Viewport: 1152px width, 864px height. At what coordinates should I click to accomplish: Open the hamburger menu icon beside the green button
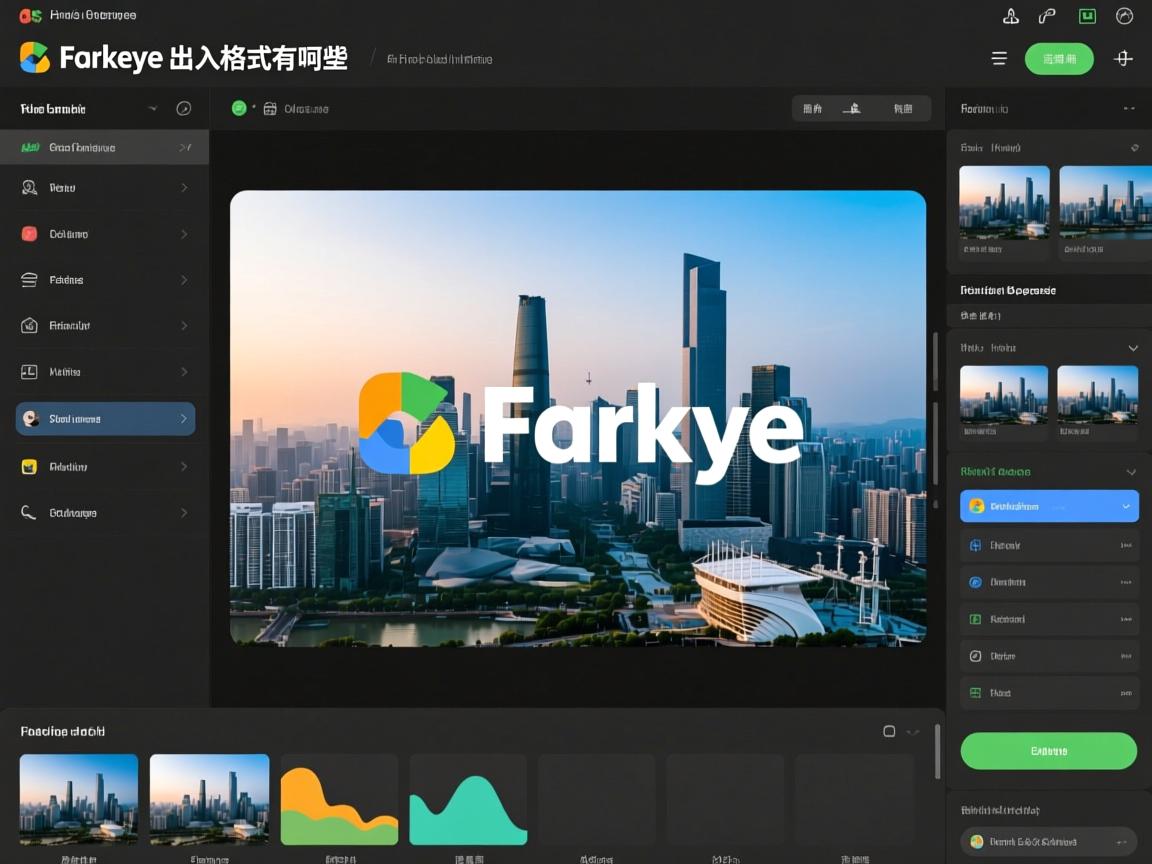click(998, 58)
